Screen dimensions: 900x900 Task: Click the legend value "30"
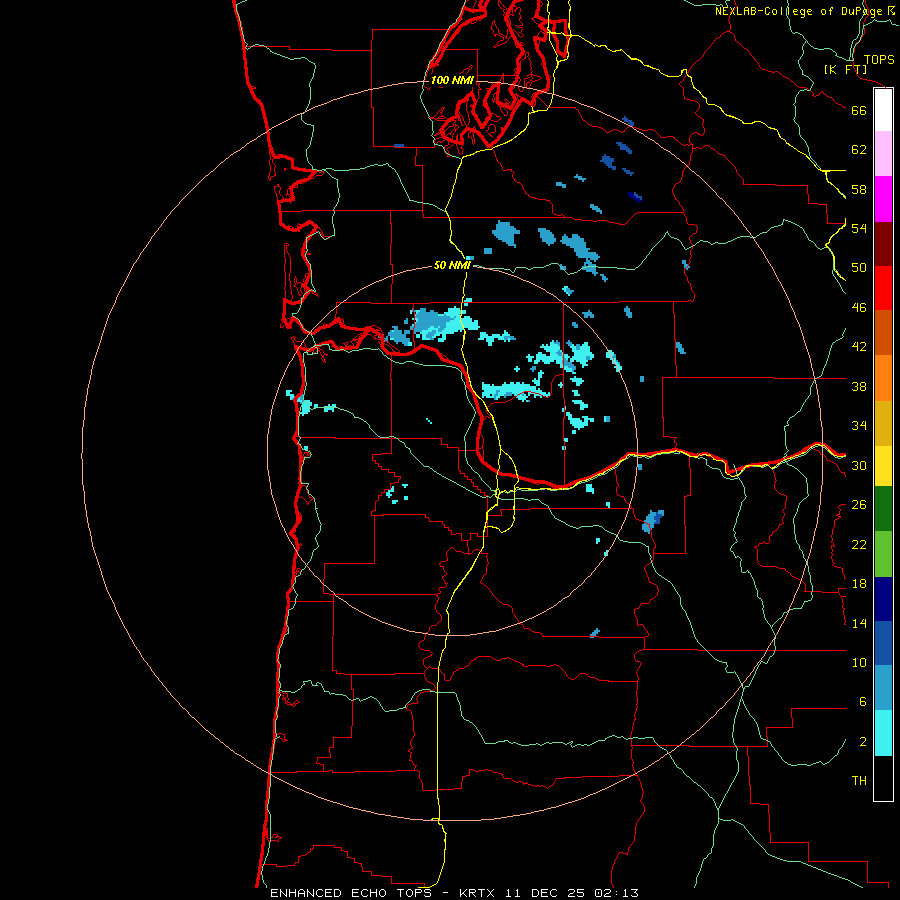coord(859,465)
